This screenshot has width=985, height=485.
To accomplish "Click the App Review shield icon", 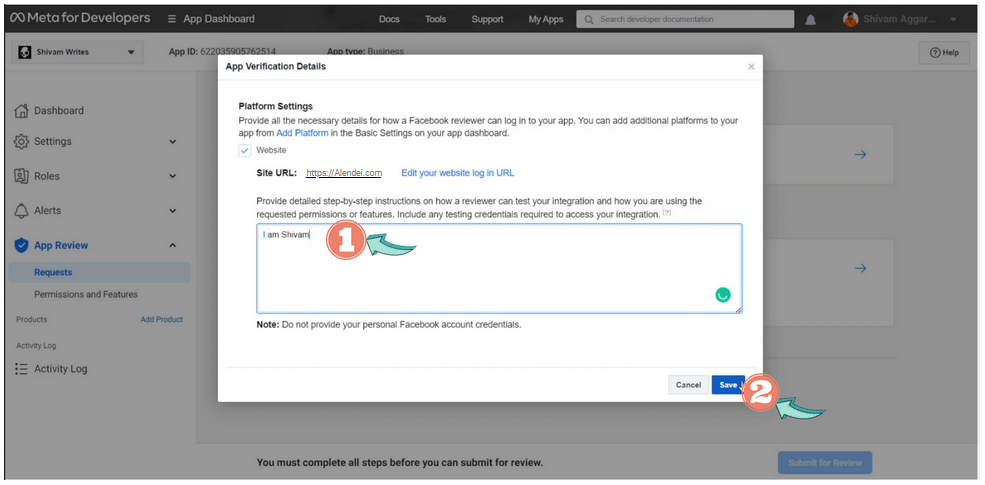I will pos(22,246).
